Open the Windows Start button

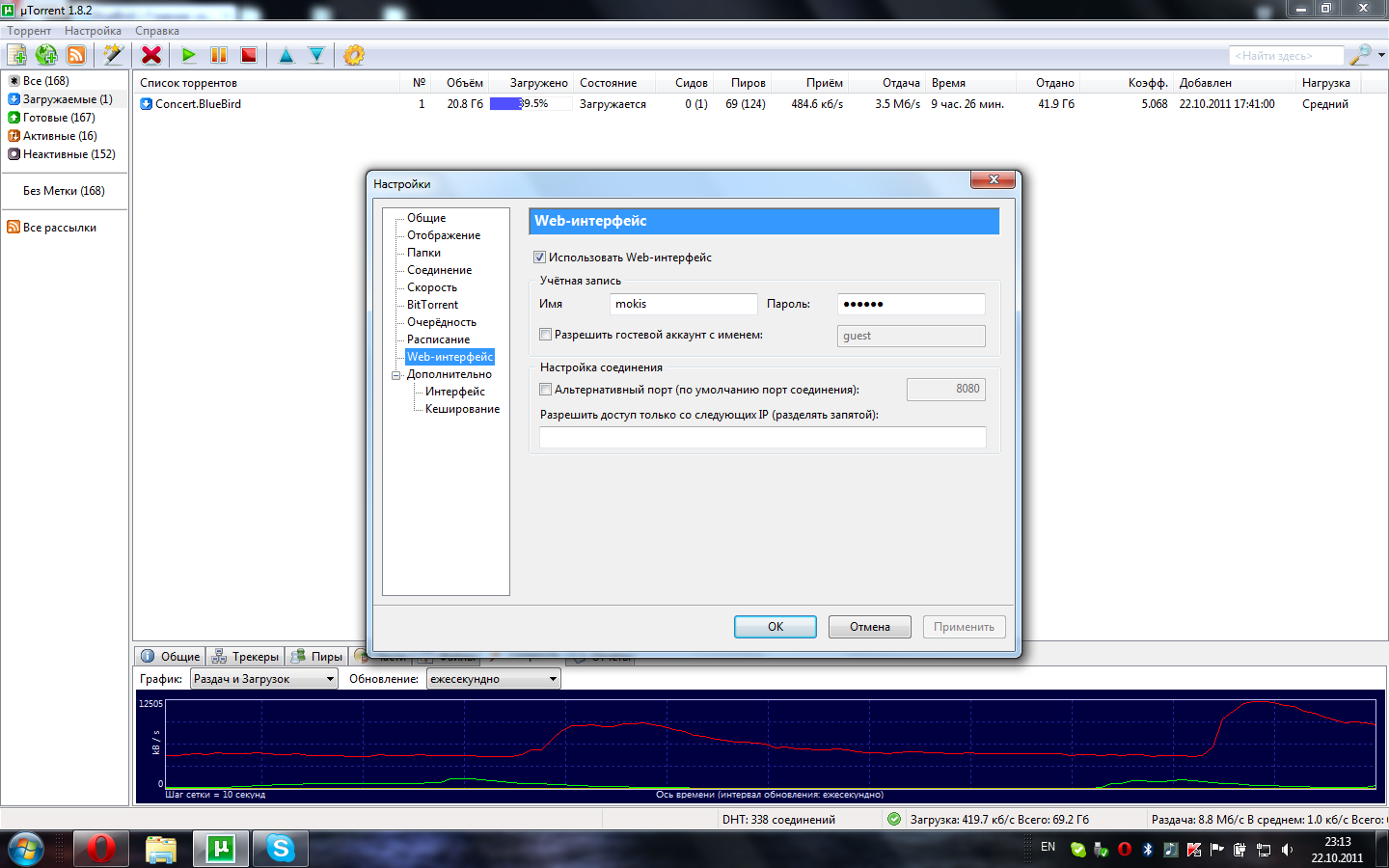tap(26, 849)
